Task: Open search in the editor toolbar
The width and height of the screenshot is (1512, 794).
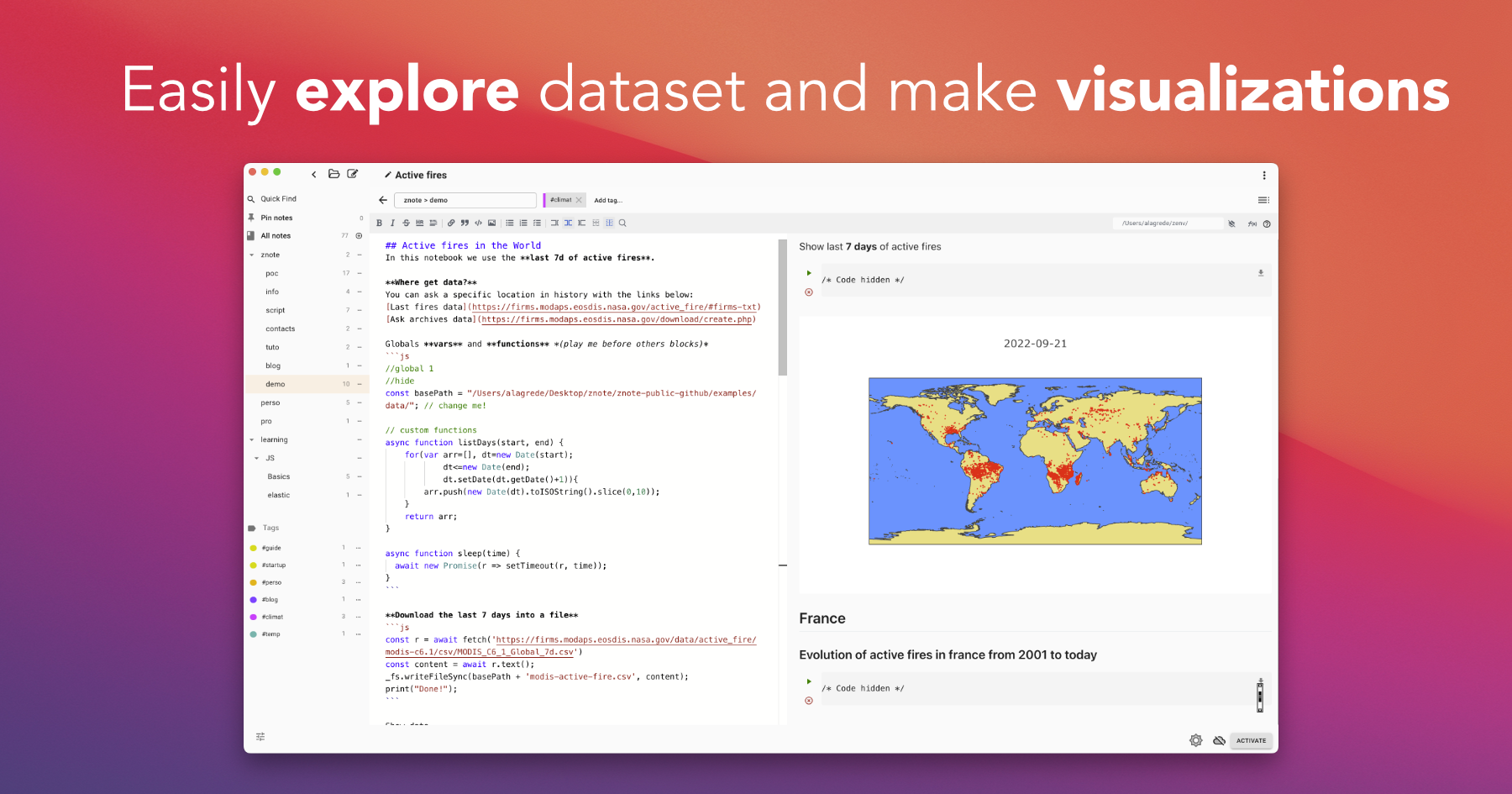Action: pos(622,223)
